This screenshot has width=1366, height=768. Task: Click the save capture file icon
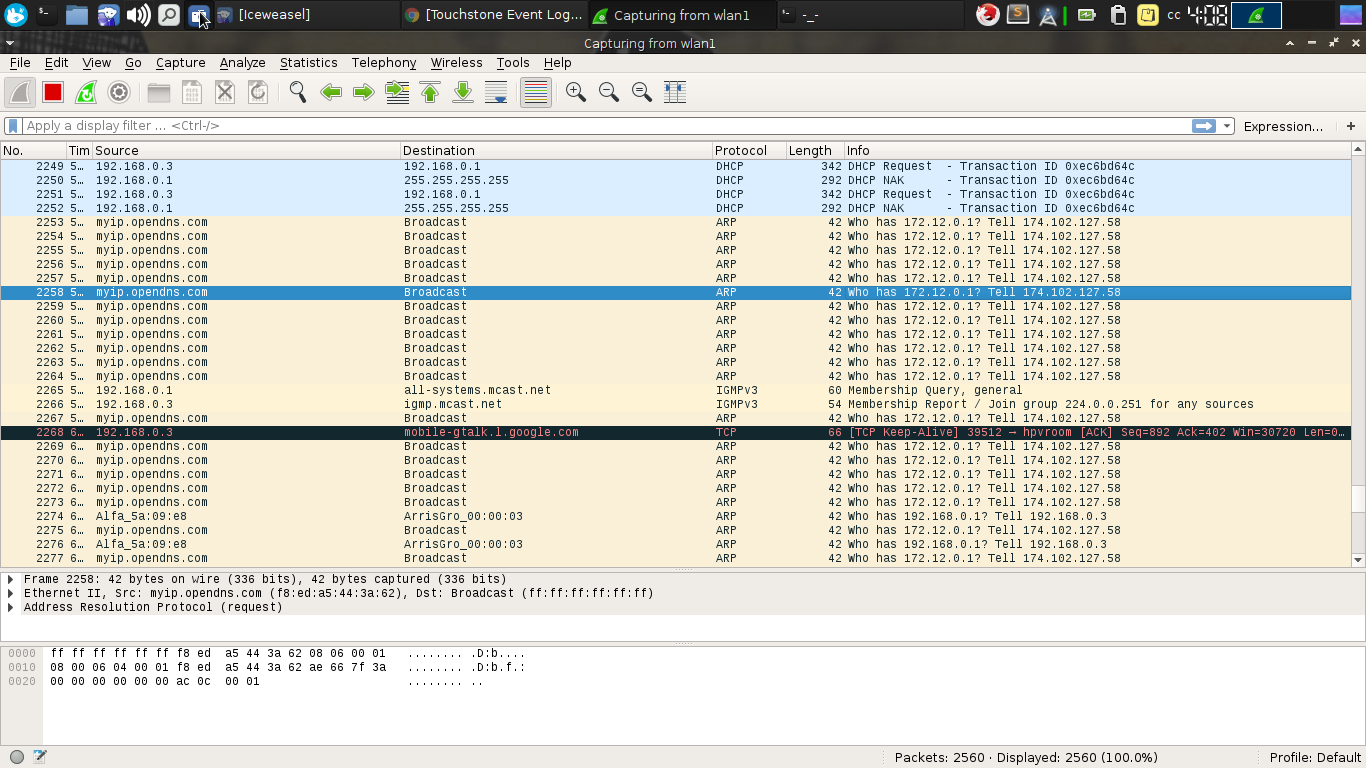pos(192,92)
